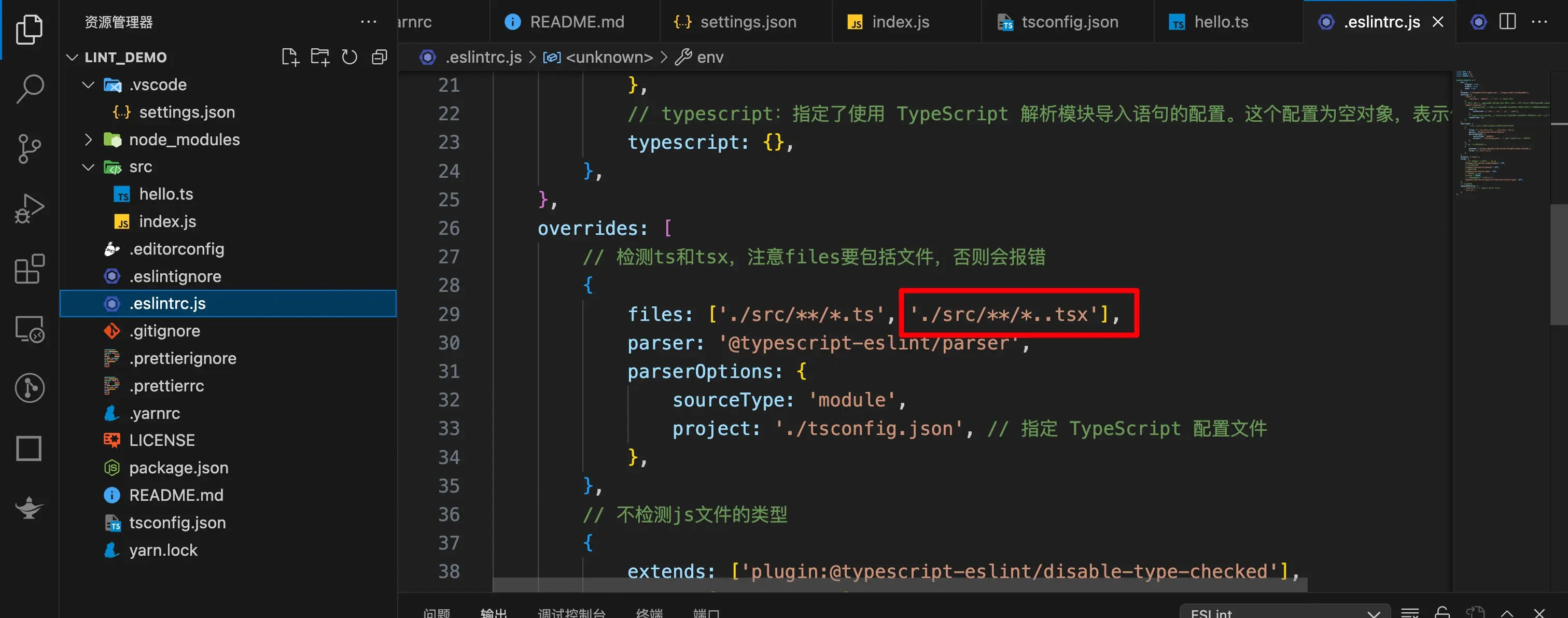Screen dimensions: 1568x618
Task: Collapse the .vscode folder
Action: (88, 85)
